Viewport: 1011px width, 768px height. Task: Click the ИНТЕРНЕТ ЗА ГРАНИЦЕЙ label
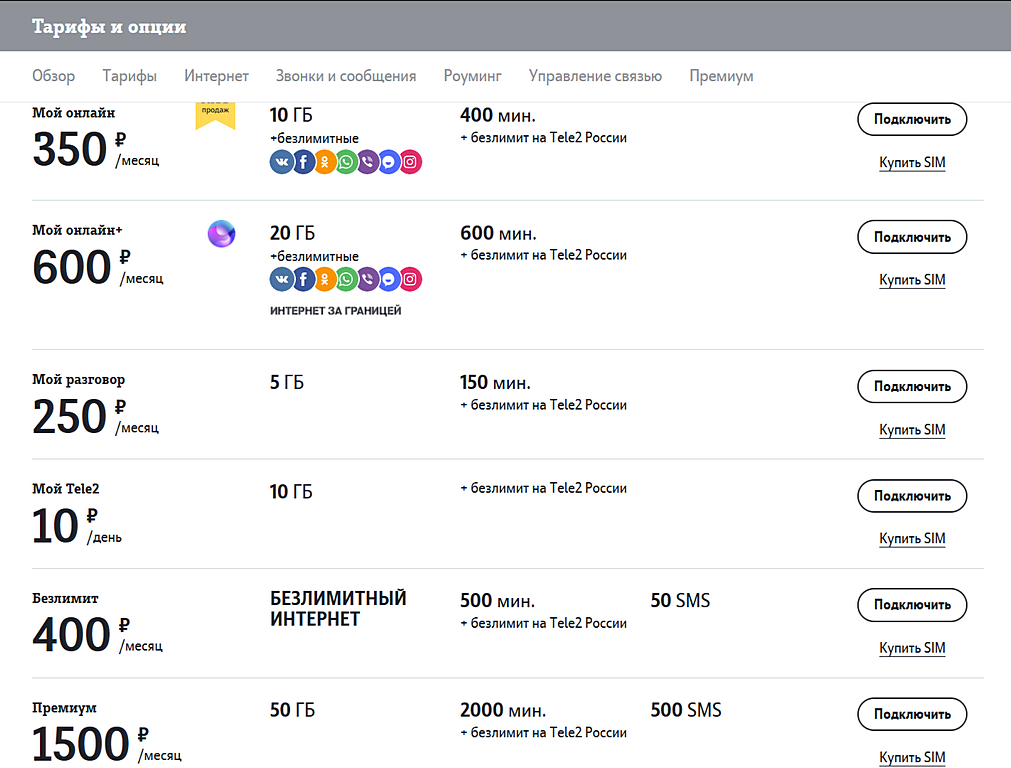335,311
